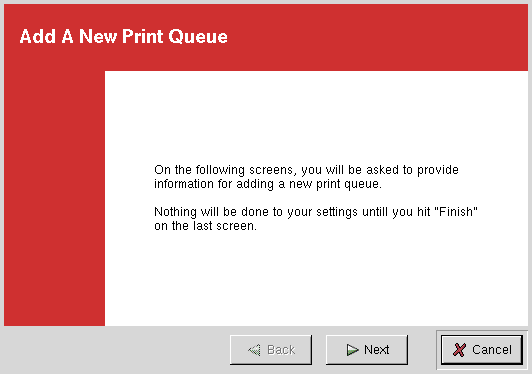Click the grayed-out Back arrow icon
The width and height of the screenshot is (532, 374).
[x=254, y=350]
